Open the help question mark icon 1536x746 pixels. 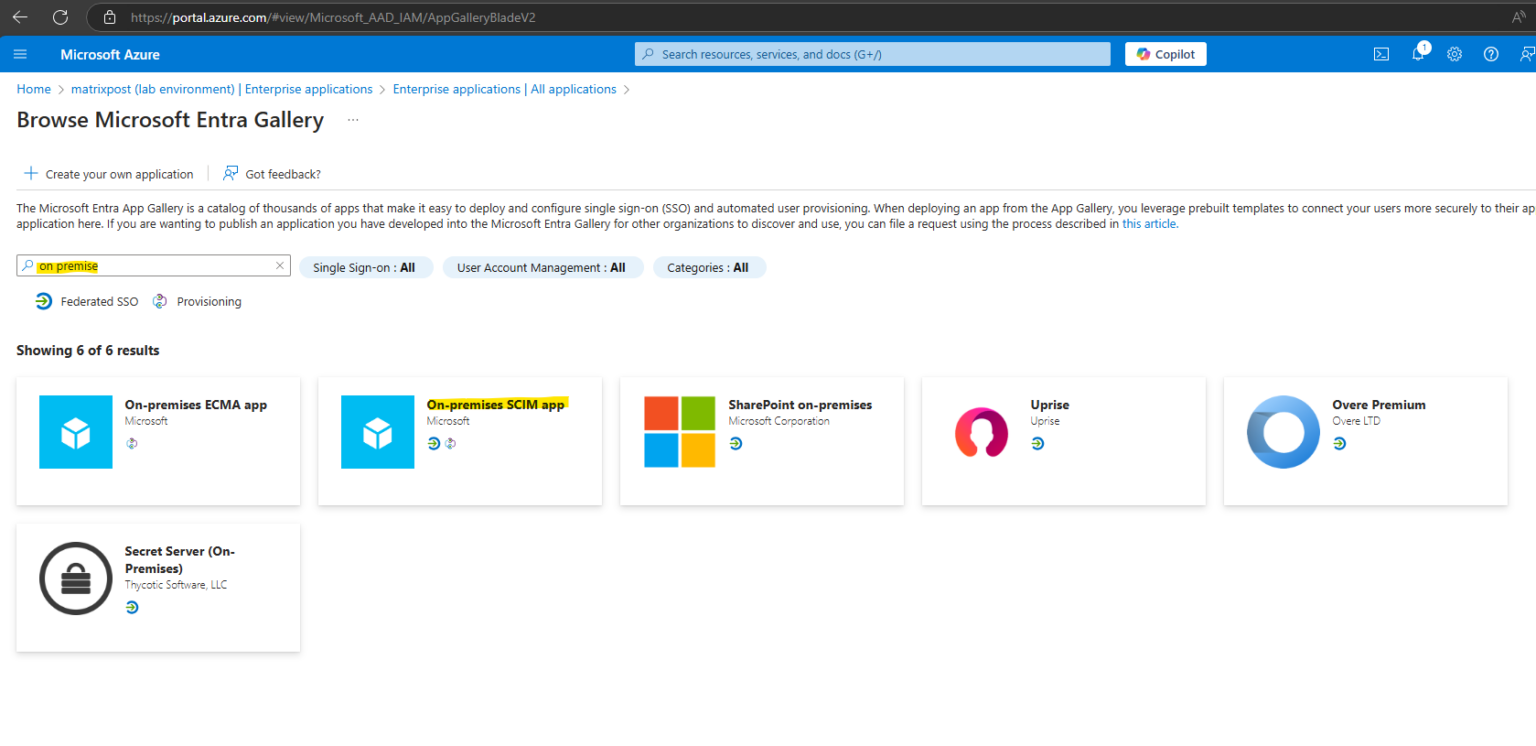(1490, 54)
